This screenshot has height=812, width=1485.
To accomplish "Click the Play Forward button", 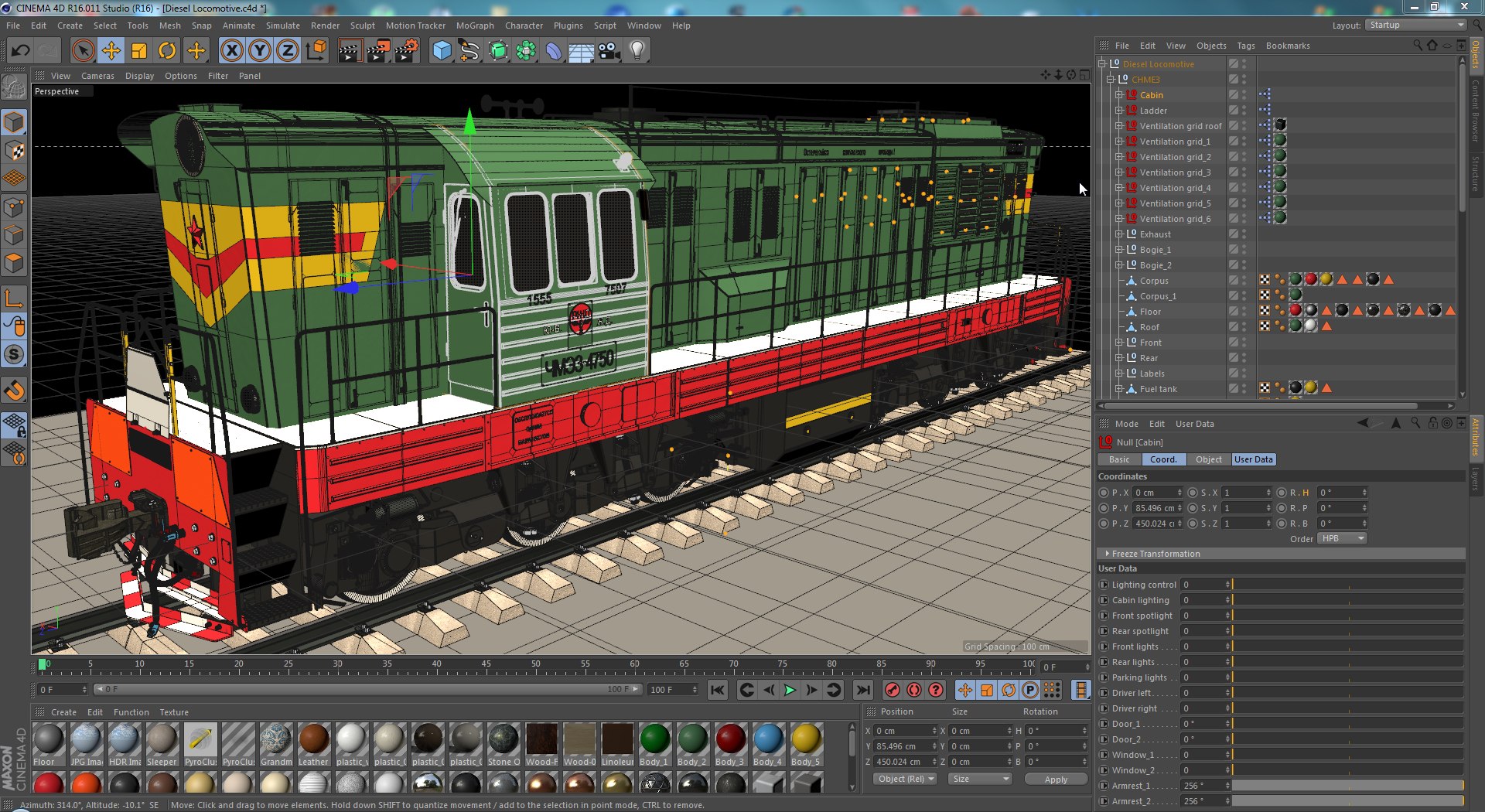I will [790, 690].
